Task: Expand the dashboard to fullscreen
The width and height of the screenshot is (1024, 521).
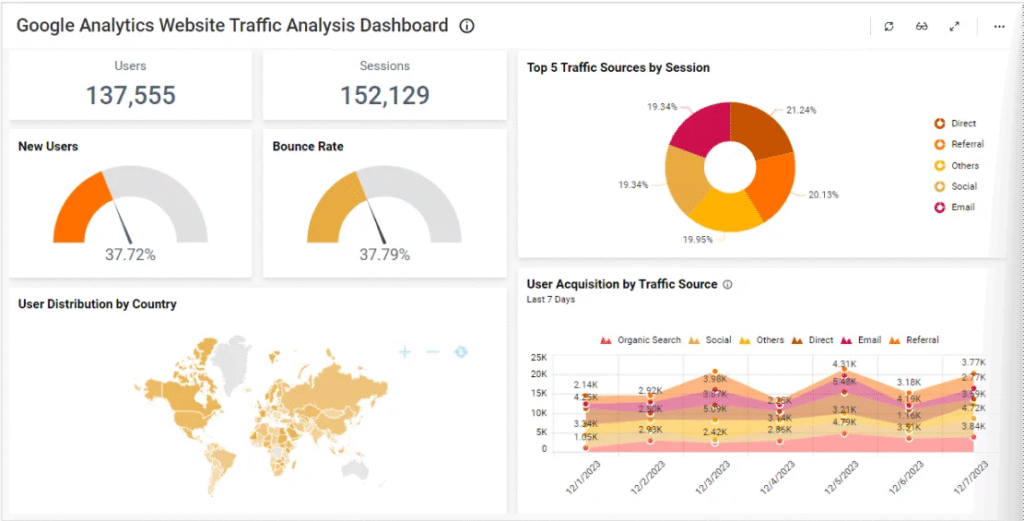Action: click(954, 27)
